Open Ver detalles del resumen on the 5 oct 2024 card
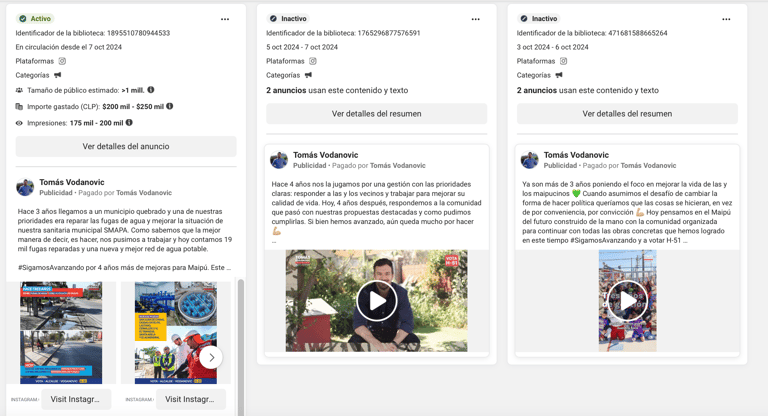768x416 pixels. pyautogui.click(x=377, y=114)
